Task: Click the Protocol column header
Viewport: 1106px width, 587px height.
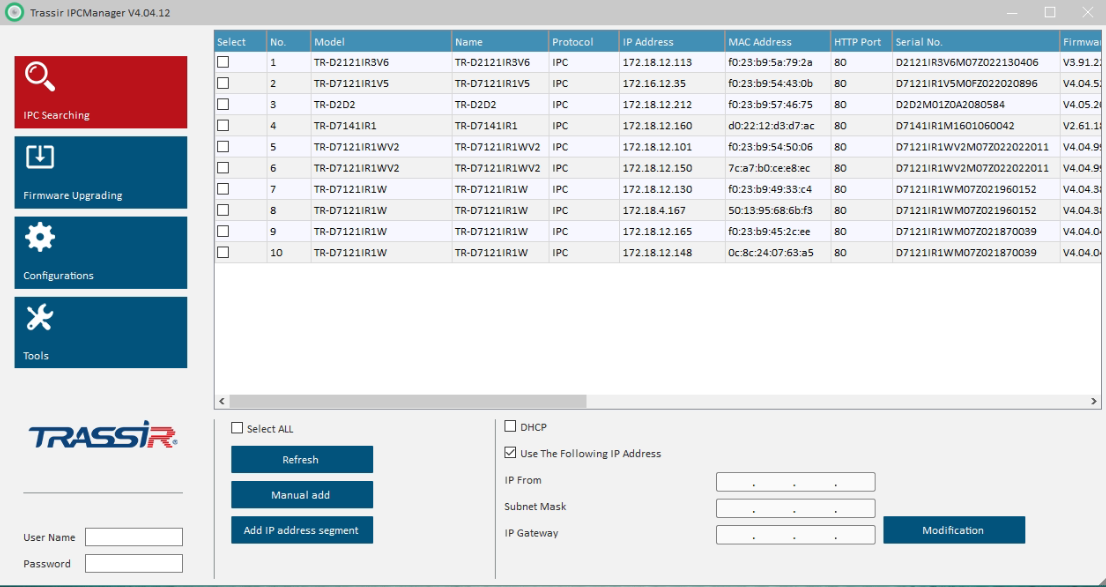Action: point(585,42)
